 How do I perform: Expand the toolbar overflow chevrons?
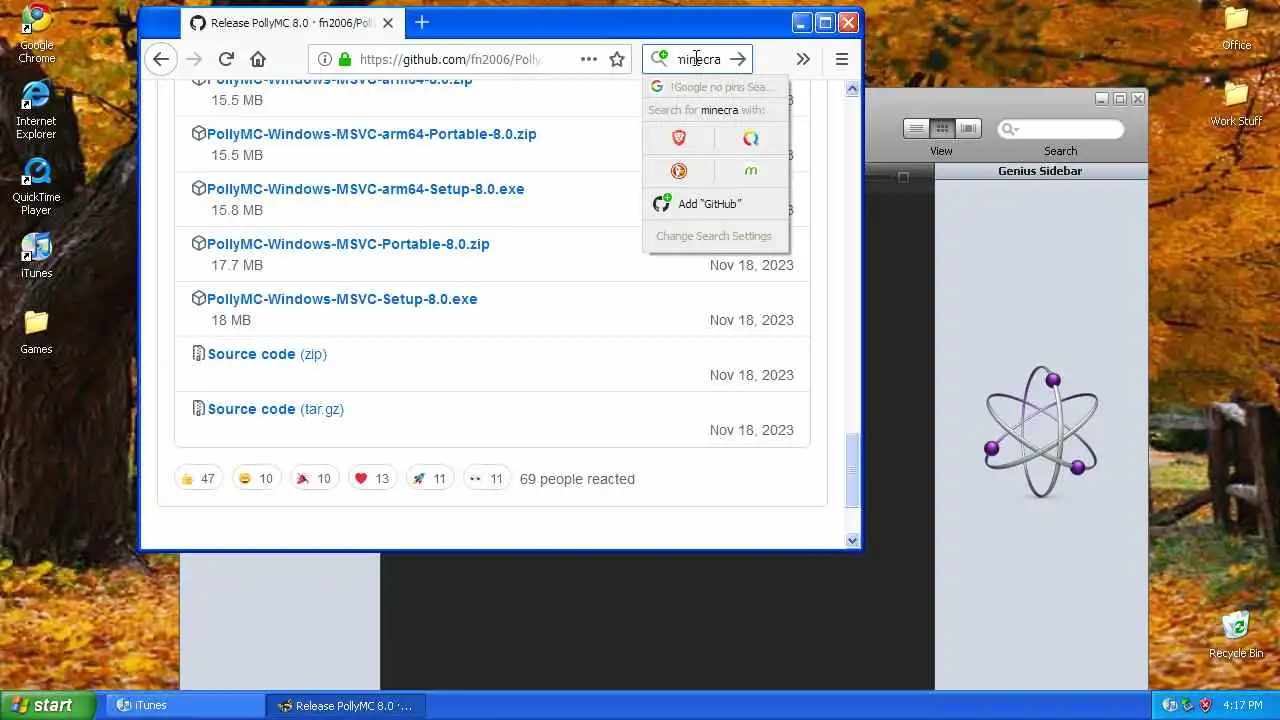[x=803, y=59]
